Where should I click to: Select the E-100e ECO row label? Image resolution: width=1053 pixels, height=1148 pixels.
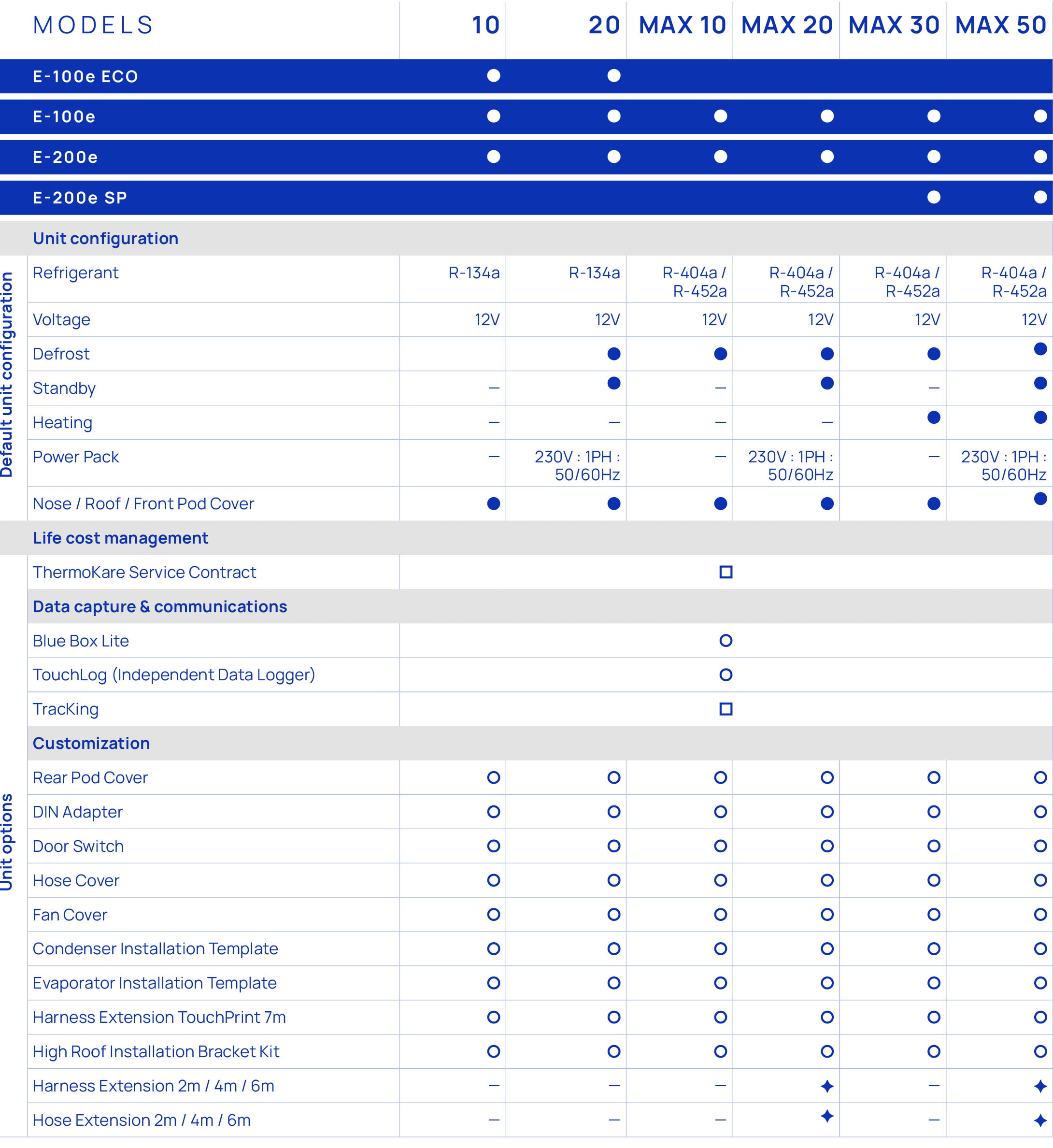pos(85,76)
